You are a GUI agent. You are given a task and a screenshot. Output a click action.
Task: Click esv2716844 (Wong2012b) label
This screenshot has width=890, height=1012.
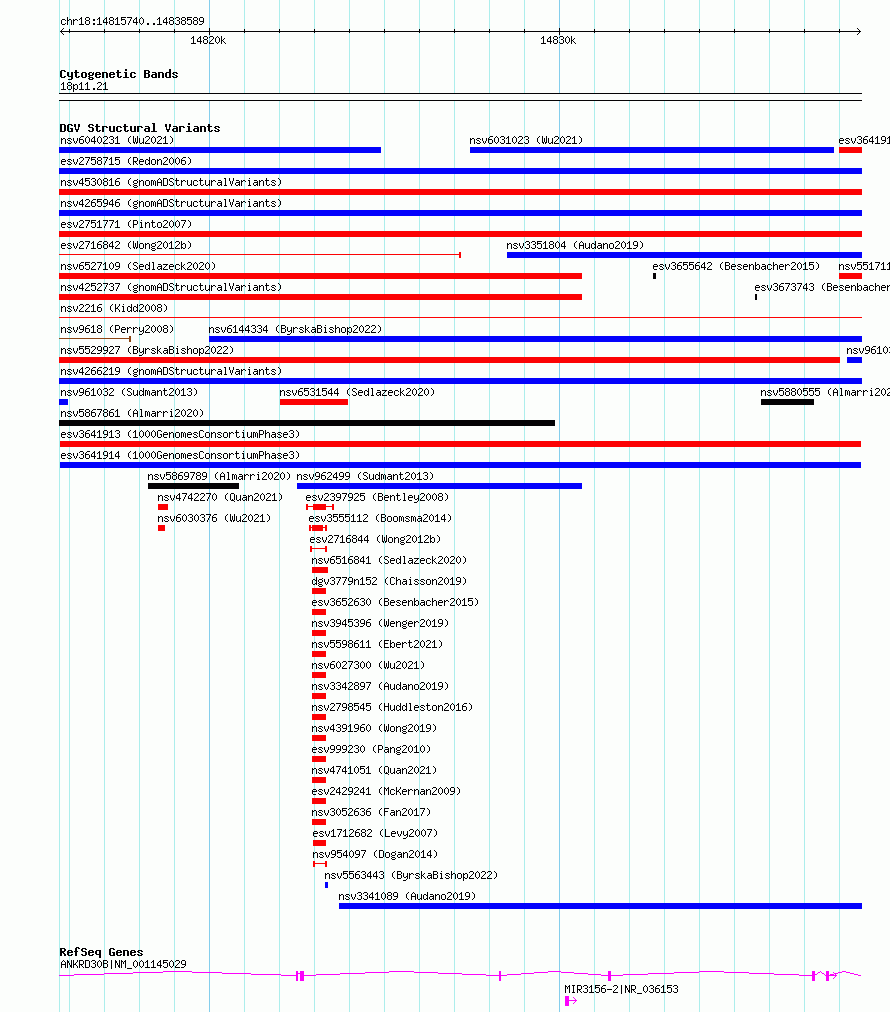(x=375, y=539)
